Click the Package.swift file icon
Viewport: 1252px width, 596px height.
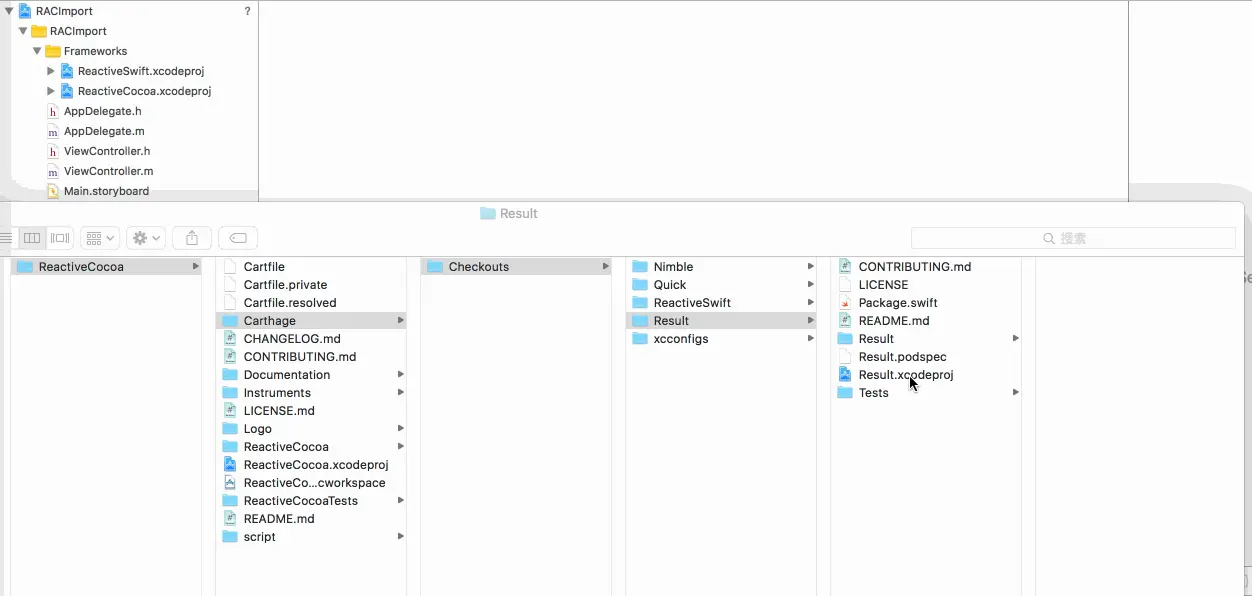pyautogui.click(x=845, y=303)
